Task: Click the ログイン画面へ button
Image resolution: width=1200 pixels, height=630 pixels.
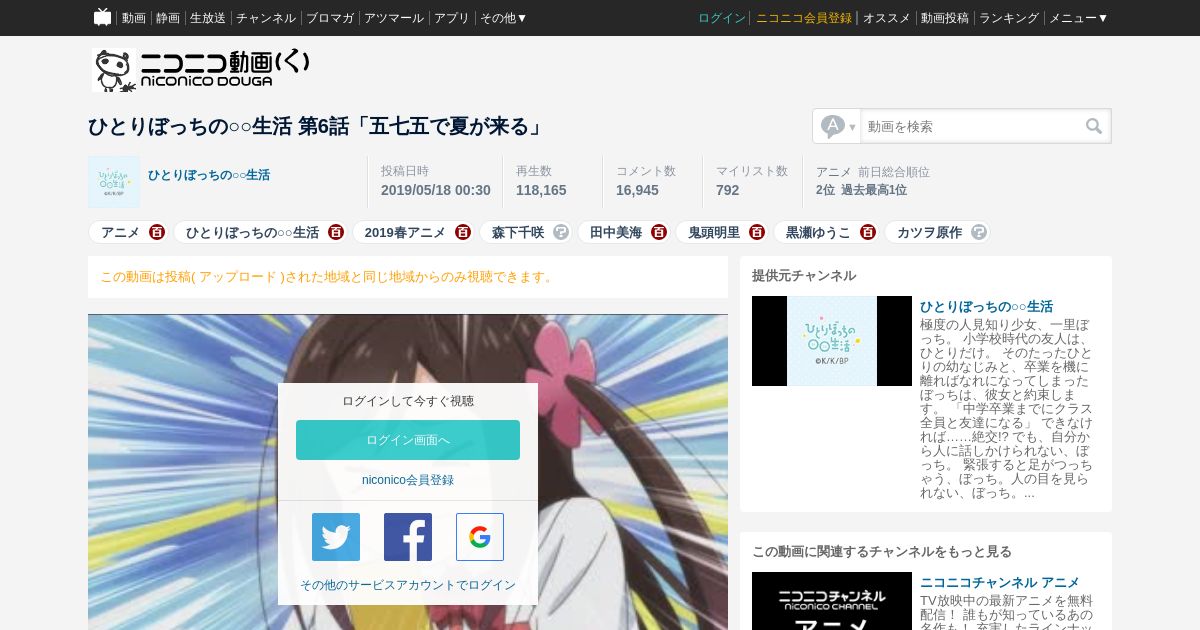Action: 408,440
